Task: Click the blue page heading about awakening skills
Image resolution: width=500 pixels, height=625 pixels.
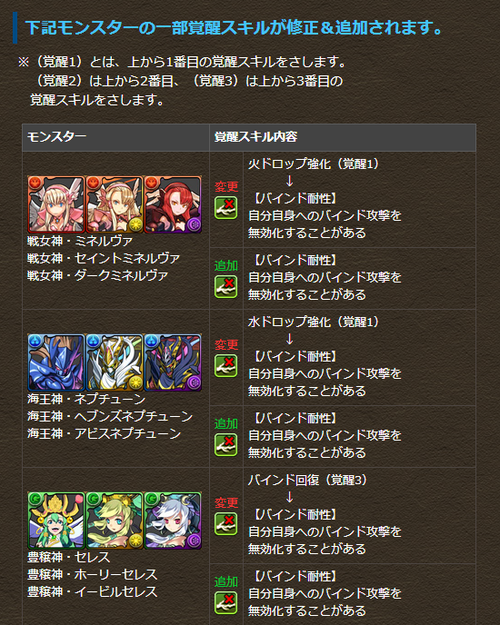Action: [234, 28]
